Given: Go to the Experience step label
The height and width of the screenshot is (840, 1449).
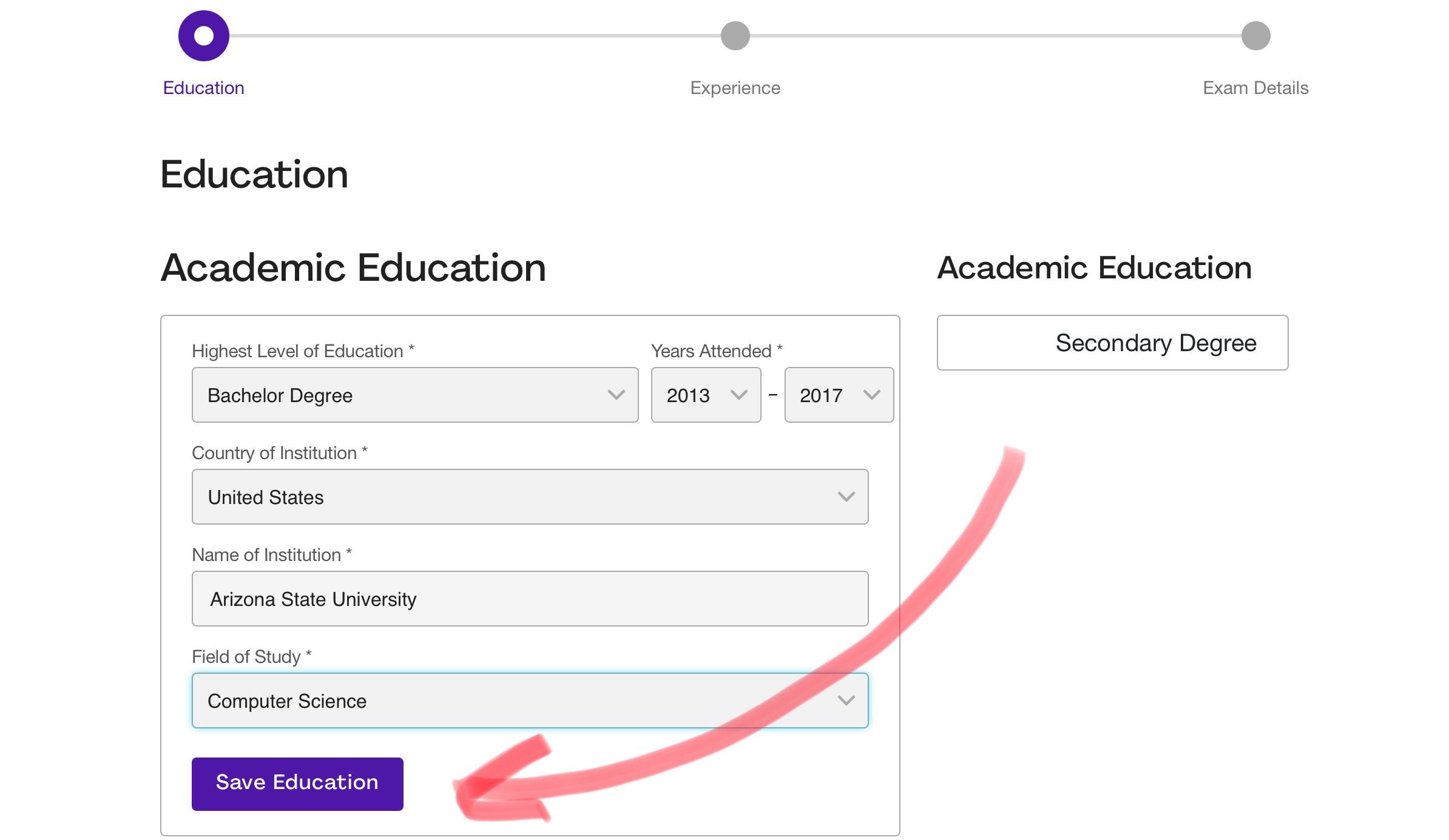Looking at the screenshot, I should (735, 88).
